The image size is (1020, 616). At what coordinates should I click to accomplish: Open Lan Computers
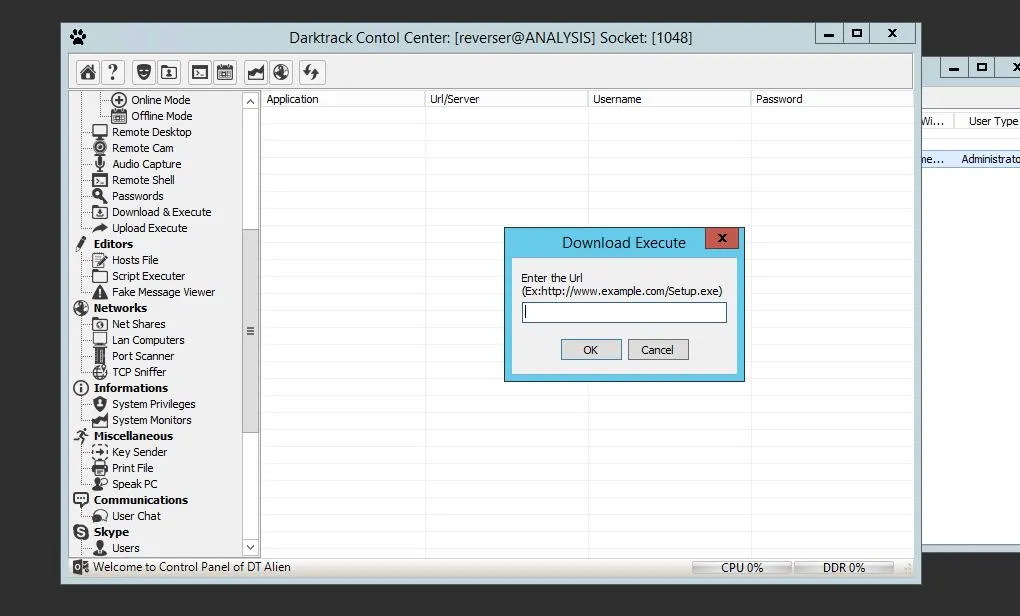pyautogui.click(x=148, y=340)
